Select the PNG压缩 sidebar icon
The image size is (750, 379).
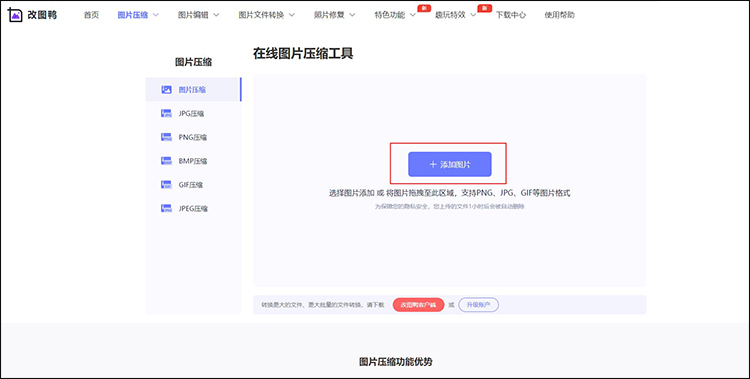(166, 137)
